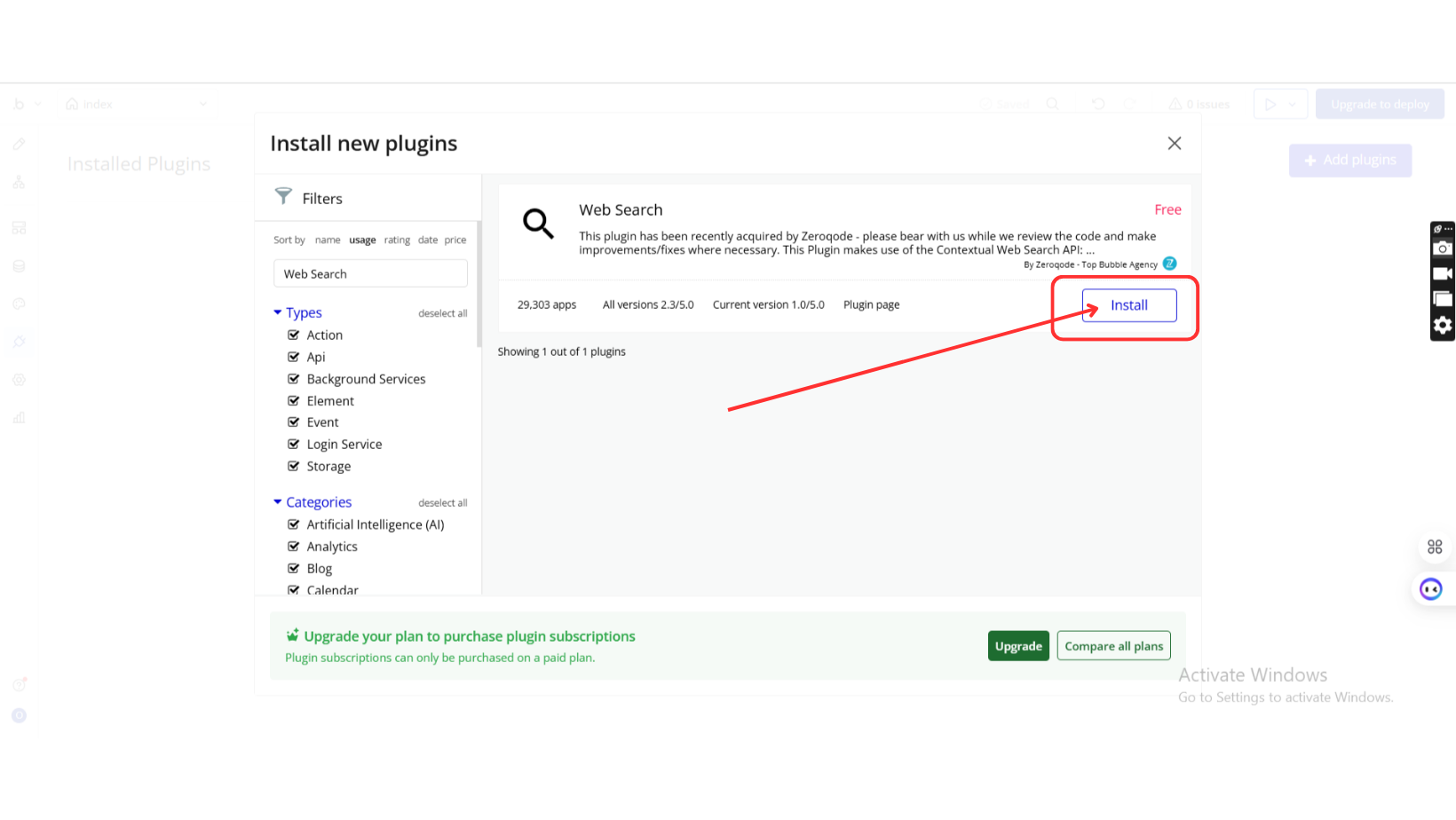Close the Install new plugins dialog
This screenshot has height=820, width=1456.
coord(1174,144)
